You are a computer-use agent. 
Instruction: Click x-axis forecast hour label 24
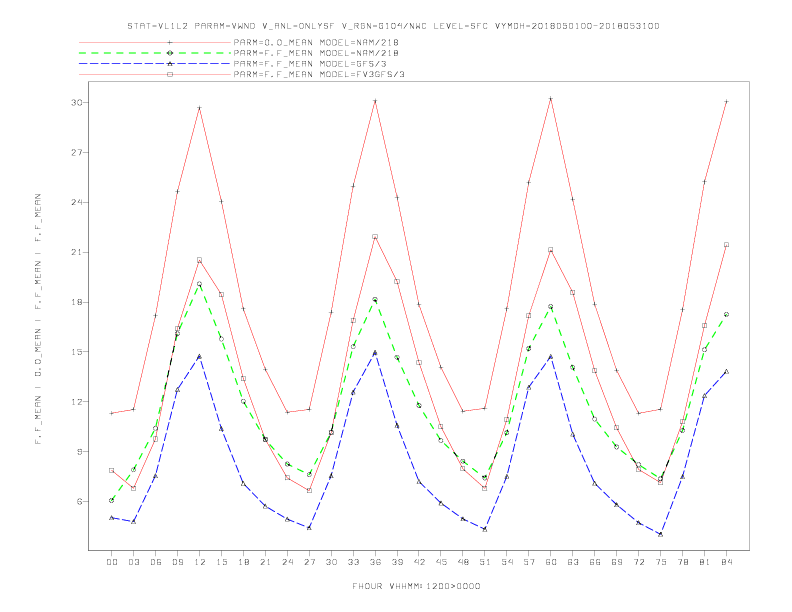tap(287, 562)
